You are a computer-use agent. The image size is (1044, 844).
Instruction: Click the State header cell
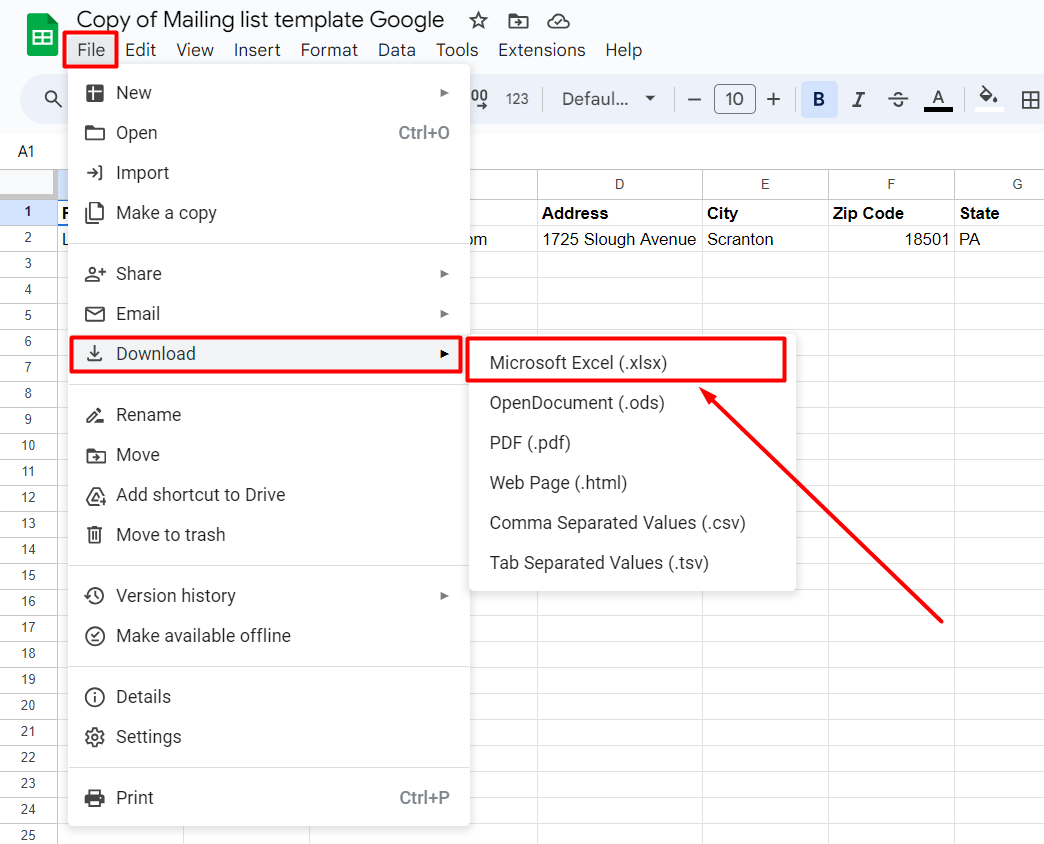click(x=999, y=213)
